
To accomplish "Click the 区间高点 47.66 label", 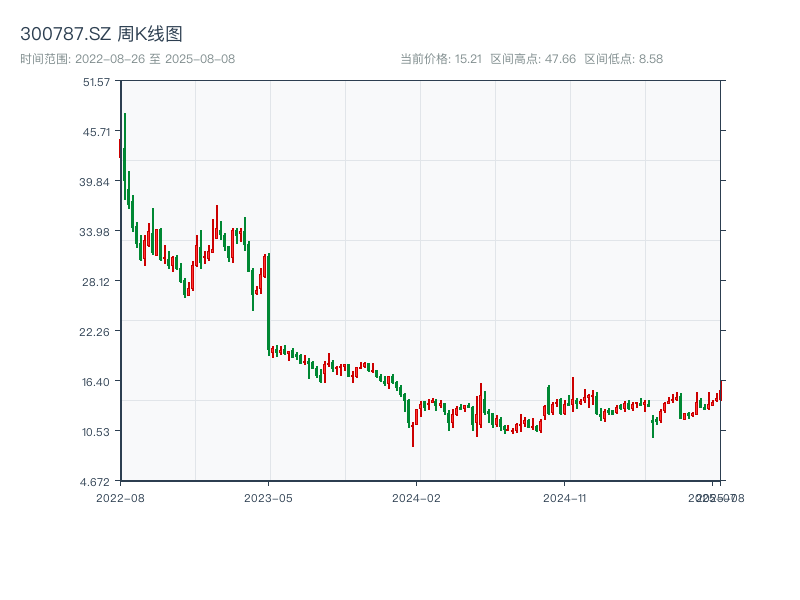I will pyautogui.click(x=533, y=59).
